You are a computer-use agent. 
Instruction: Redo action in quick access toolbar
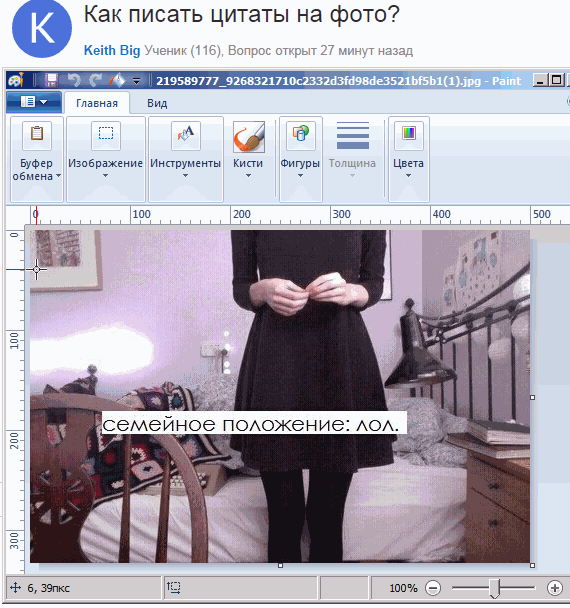(x=95, y=80)
